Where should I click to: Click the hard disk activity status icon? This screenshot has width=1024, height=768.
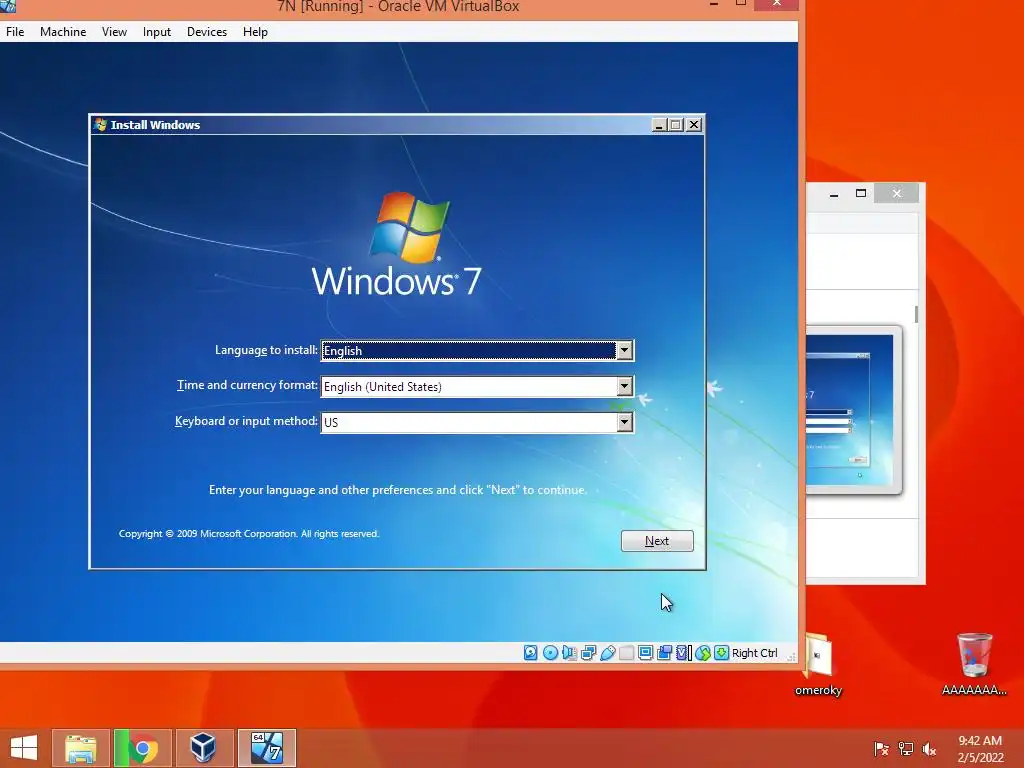click(530, 652)
